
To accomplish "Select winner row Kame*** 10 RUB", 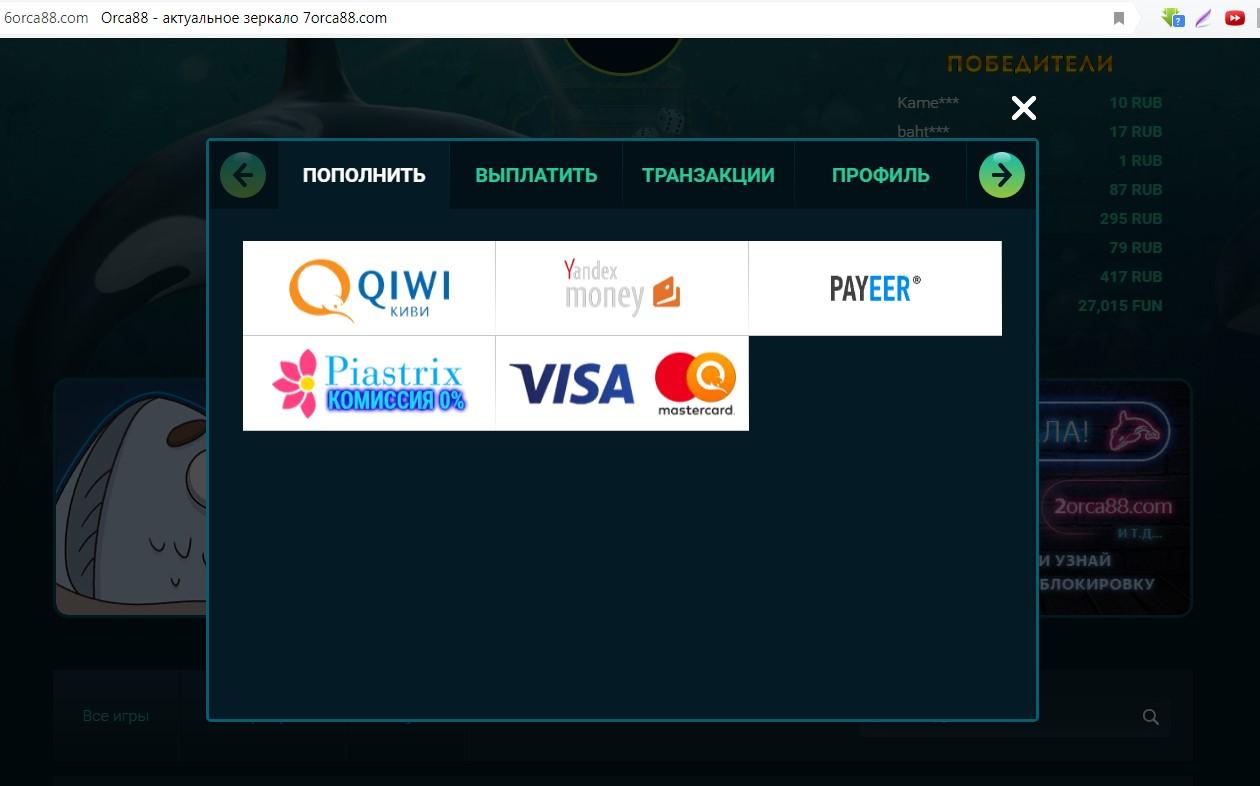I will (1029, 103).
